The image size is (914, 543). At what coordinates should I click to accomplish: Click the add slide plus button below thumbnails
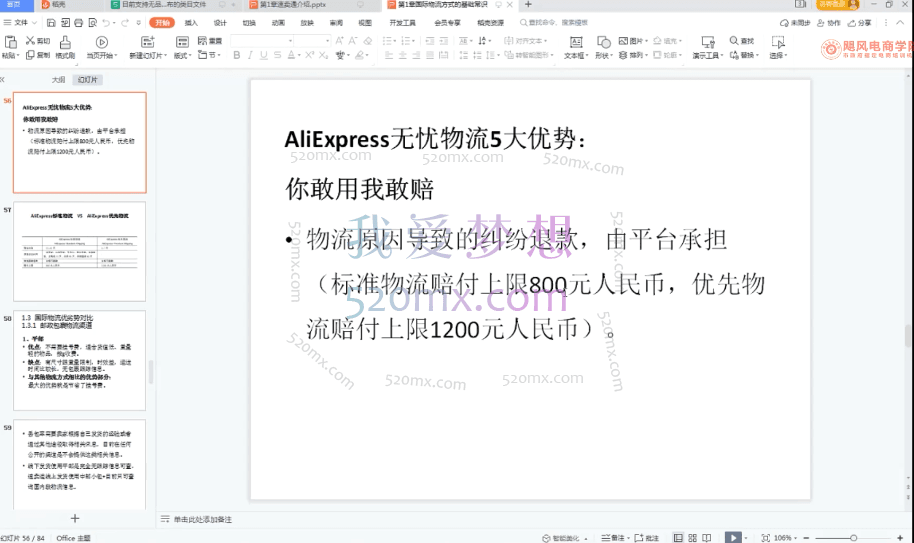click(75, 518)
